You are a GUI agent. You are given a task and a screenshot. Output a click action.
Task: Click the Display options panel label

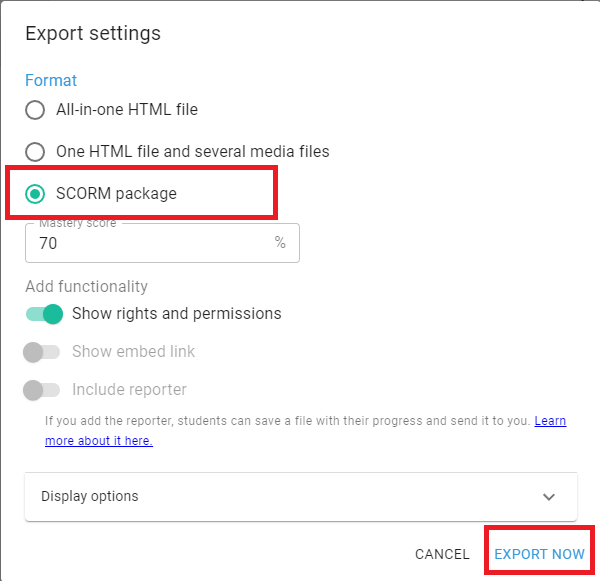[x=90, y=497]
